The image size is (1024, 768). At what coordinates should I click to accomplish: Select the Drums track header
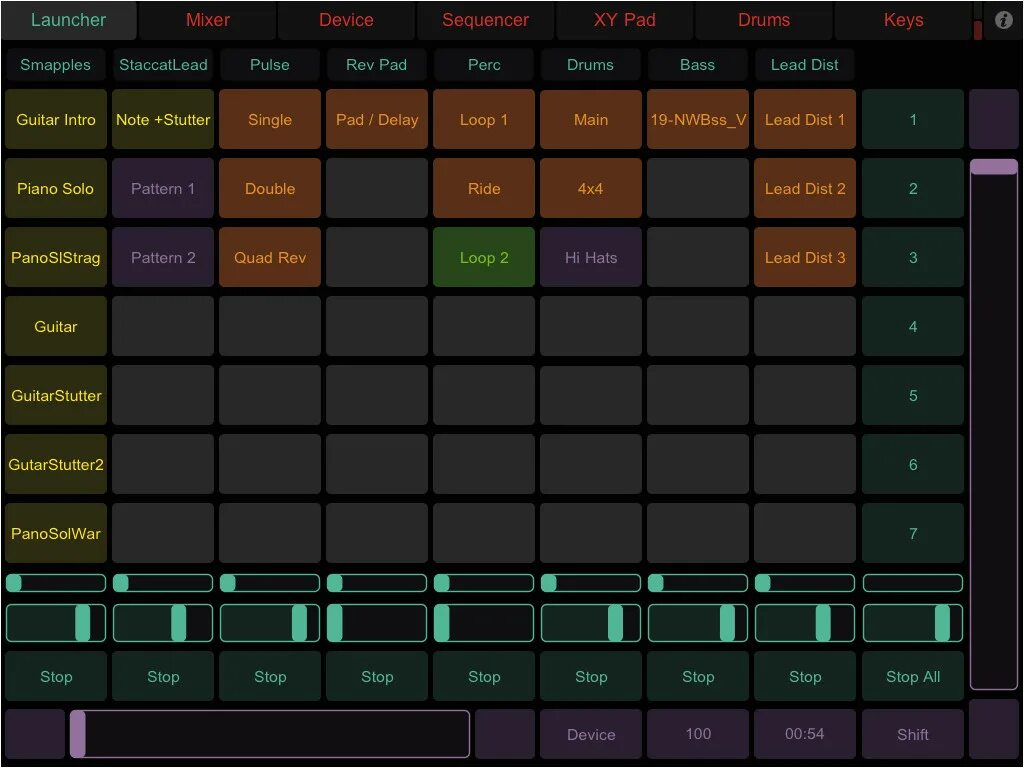tap(591, 65)
